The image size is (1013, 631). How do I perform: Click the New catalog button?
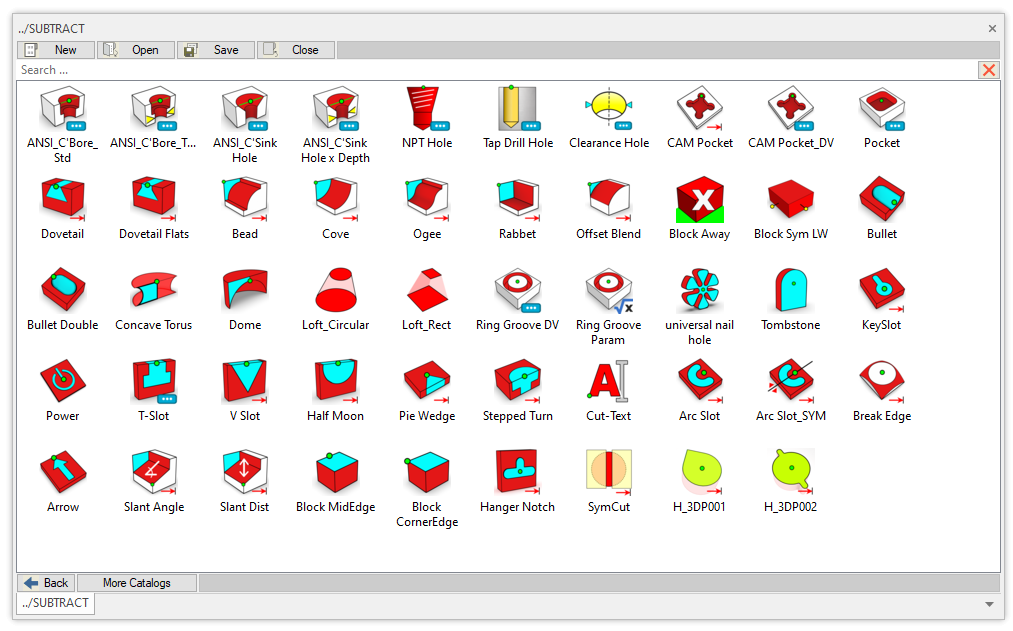(x=56, y=50)
